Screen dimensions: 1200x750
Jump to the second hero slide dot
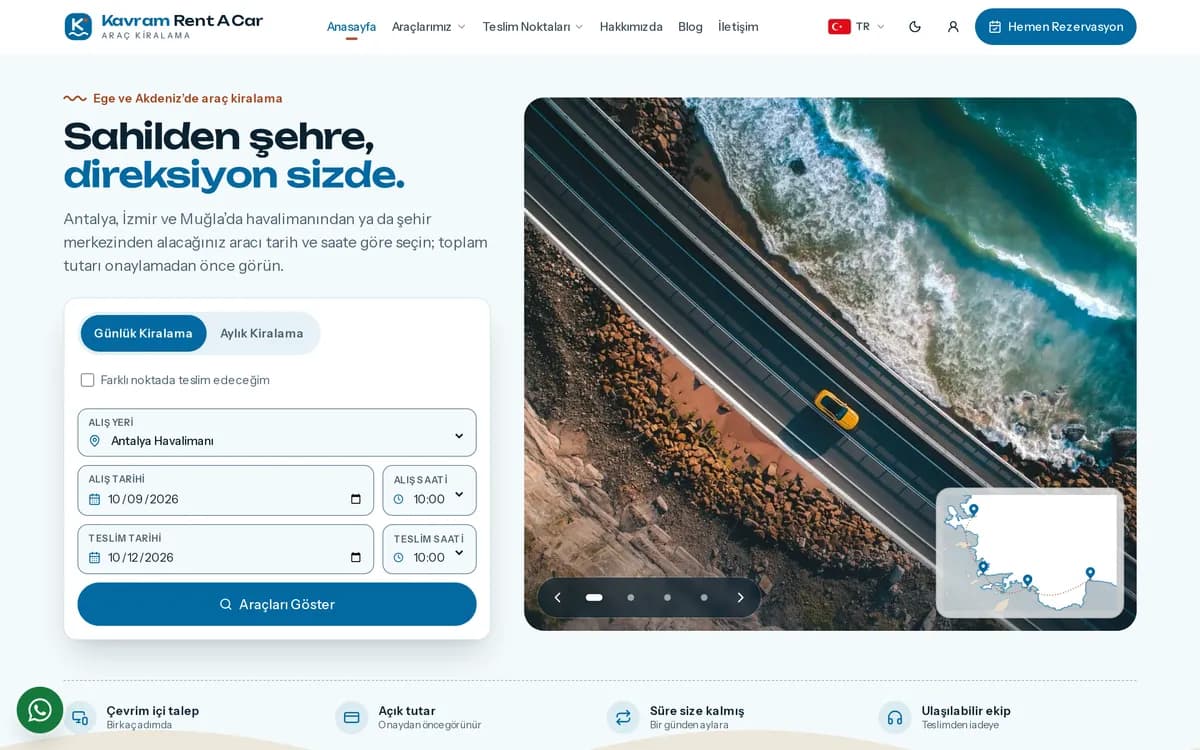[631, 598]
